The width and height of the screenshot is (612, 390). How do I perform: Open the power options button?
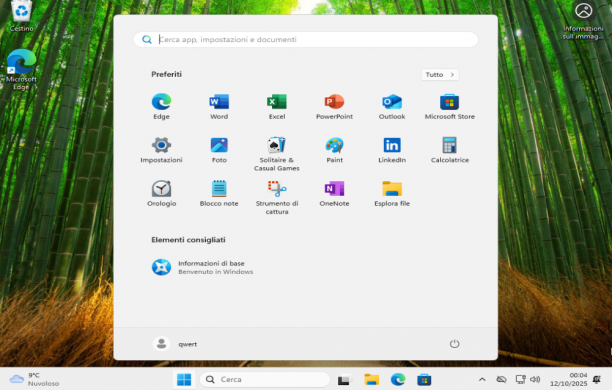point(454,344)
